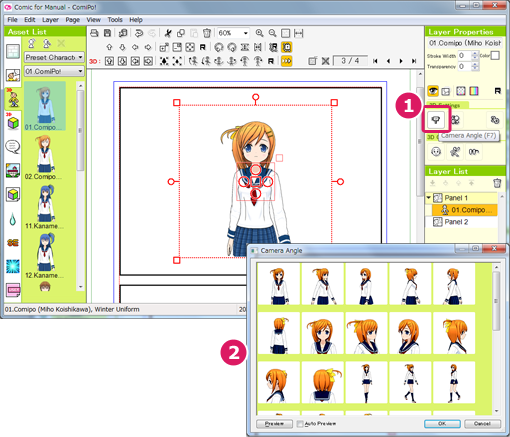Click the Stroke Width input field
The width and height of the screenshot is (510, 437).
point(465,55)
